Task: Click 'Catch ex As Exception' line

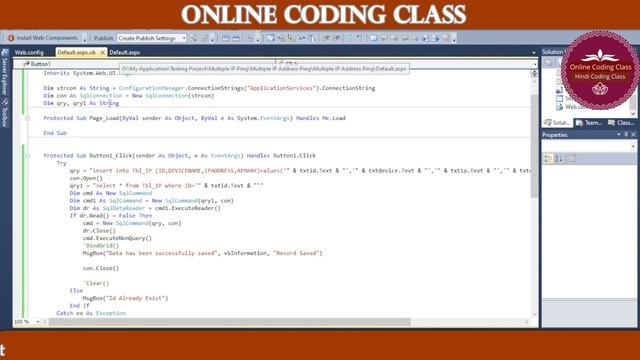Action: click(x=91, y=313)
